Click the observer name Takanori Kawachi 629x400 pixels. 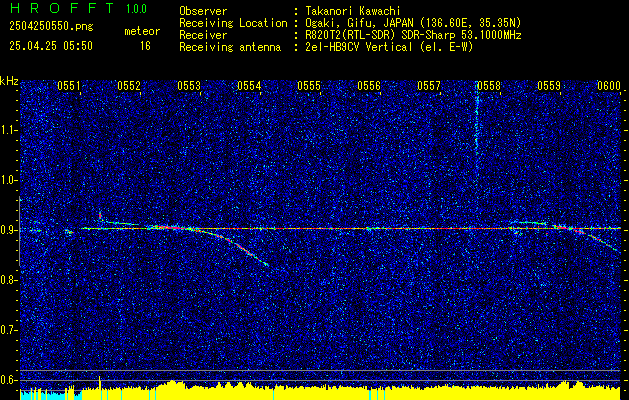[x=352, y=11]
